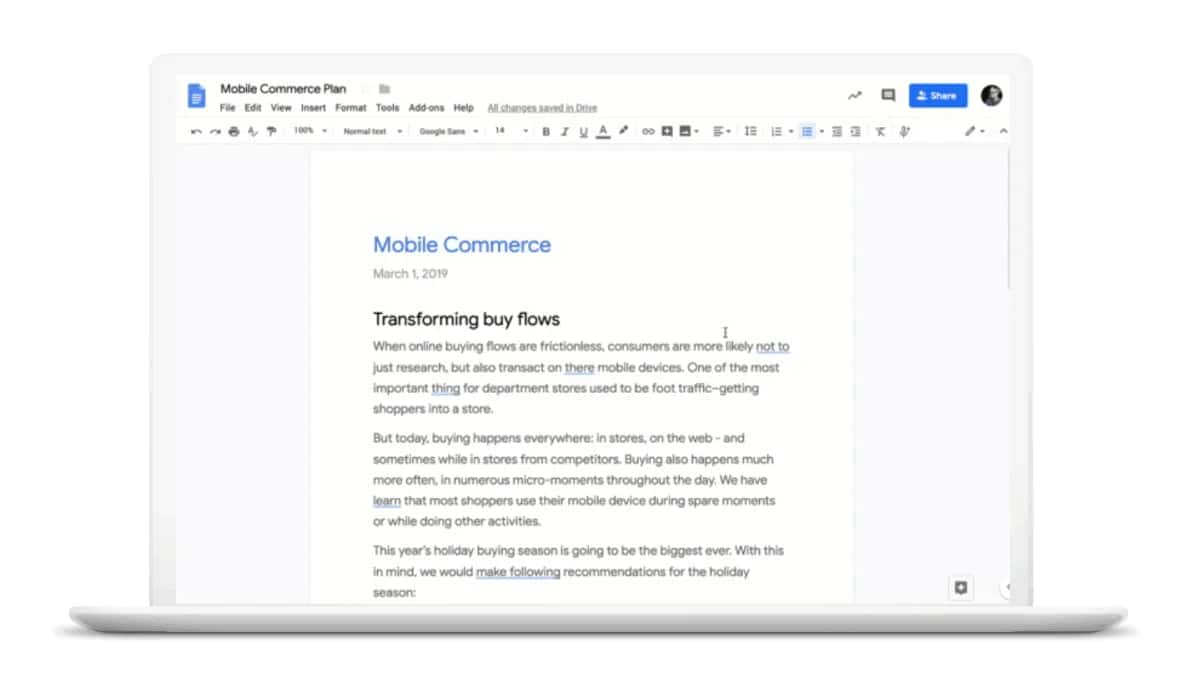The width and height of the screenshot is (1200, 676).
Task: Redo the last action
Action: [x=215, y=131]
